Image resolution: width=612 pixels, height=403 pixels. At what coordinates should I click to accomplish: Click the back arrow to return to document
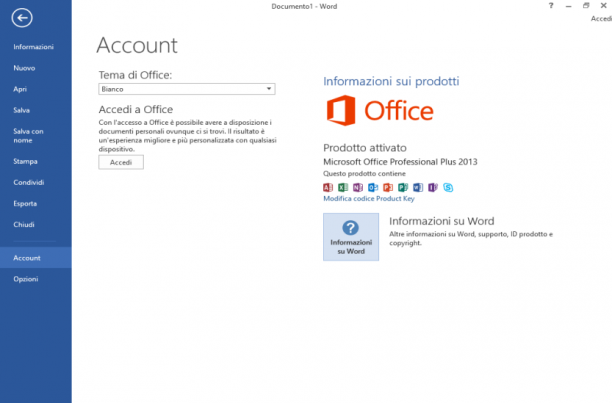pos(22,18)
